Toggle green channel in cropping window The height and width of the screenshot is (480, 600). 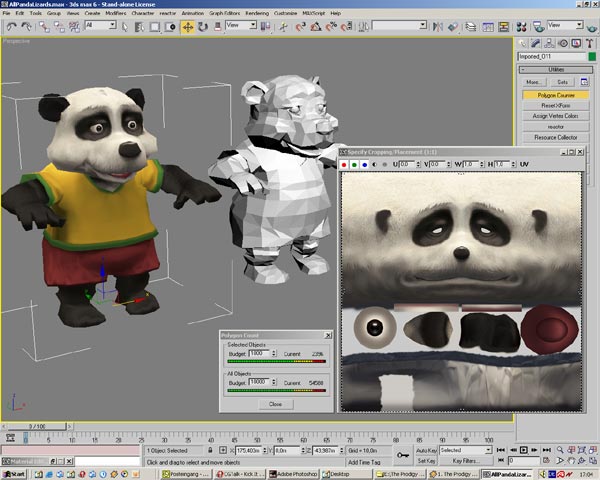354,165
